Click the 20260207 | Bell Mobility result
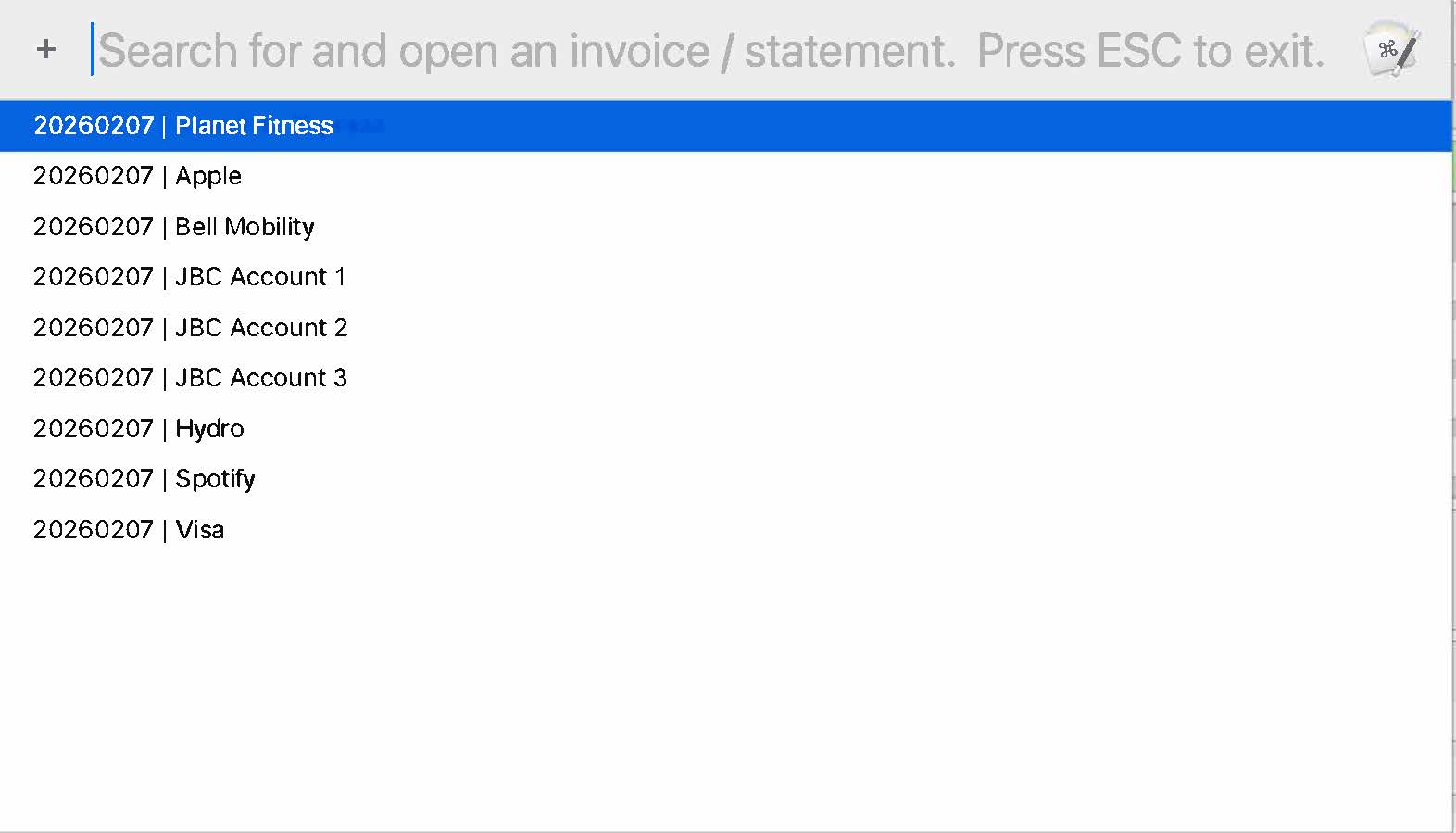 point(174,227)
